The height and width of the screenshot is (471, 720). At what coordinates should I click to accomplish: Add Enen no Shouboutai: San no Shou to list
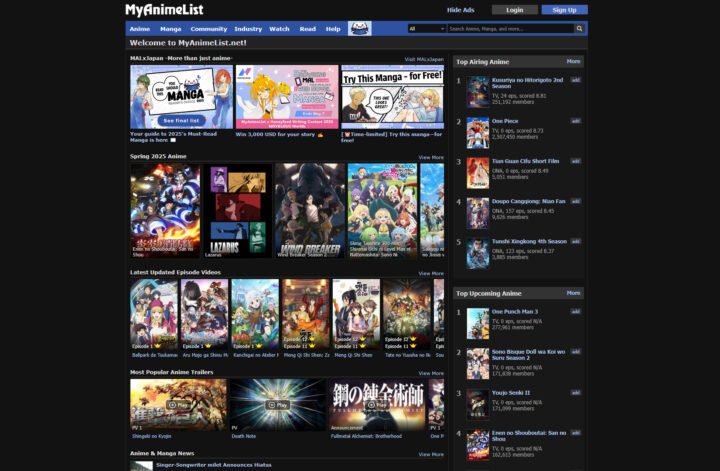575,433
